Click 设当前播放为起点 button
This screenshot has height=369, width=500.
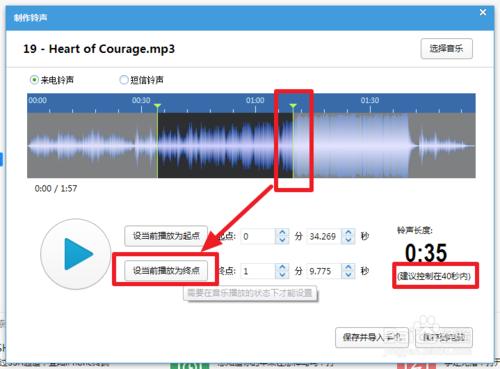166,236
